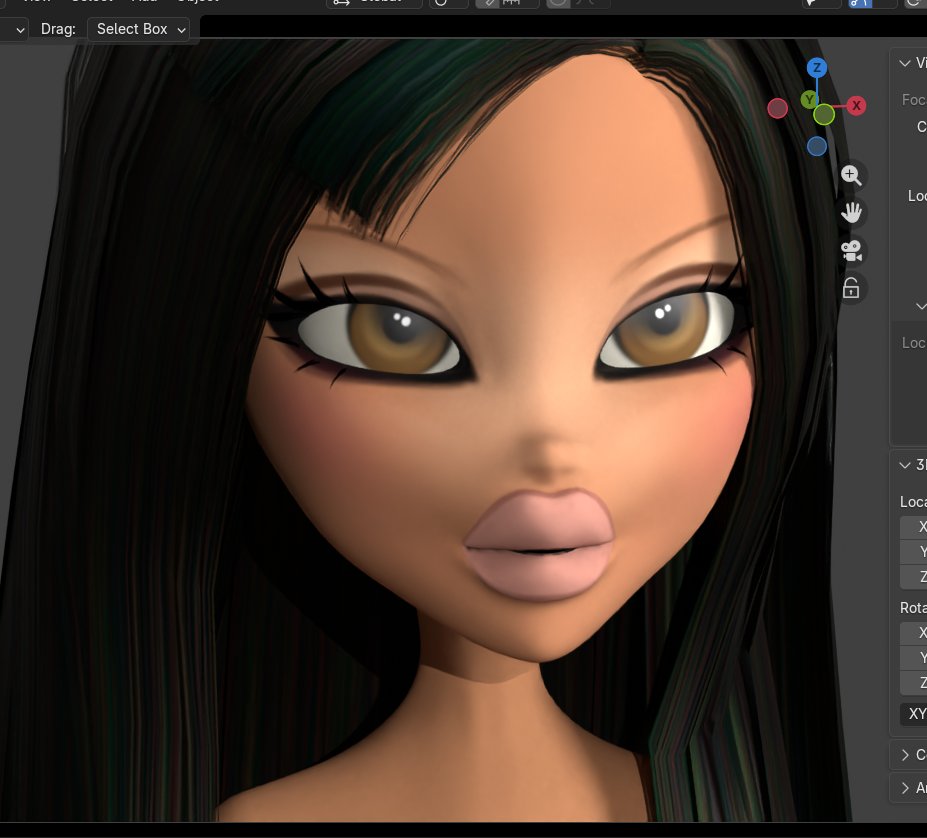
Task: Click the green Y axis gizmo ball labeled Y
Action: (809, 99)
